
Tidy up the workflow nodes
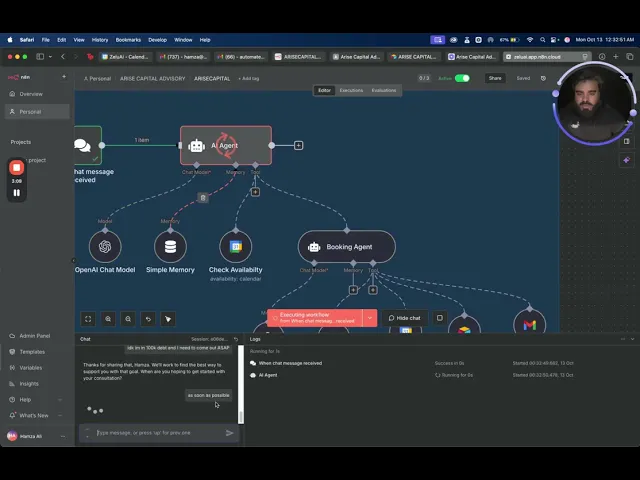(x=168, y=319)
